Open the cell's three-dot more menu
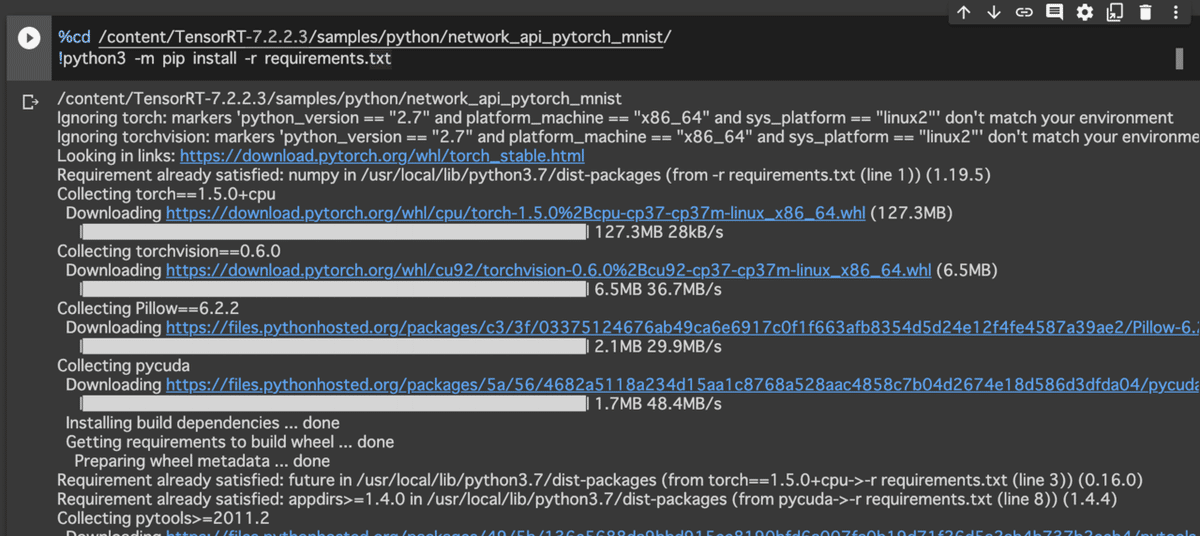Viewport: 1200px width, 536px height. pyautogui.click(x=1175, y=12)
